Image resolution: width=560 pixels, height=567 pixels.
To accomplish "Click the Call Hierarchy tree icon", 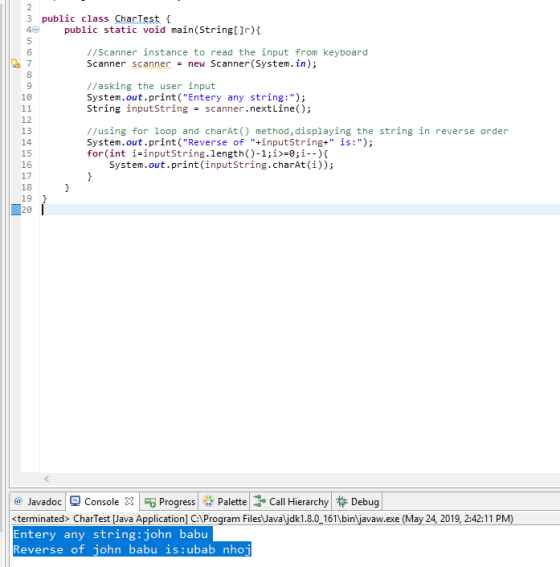I will [259, 501].
